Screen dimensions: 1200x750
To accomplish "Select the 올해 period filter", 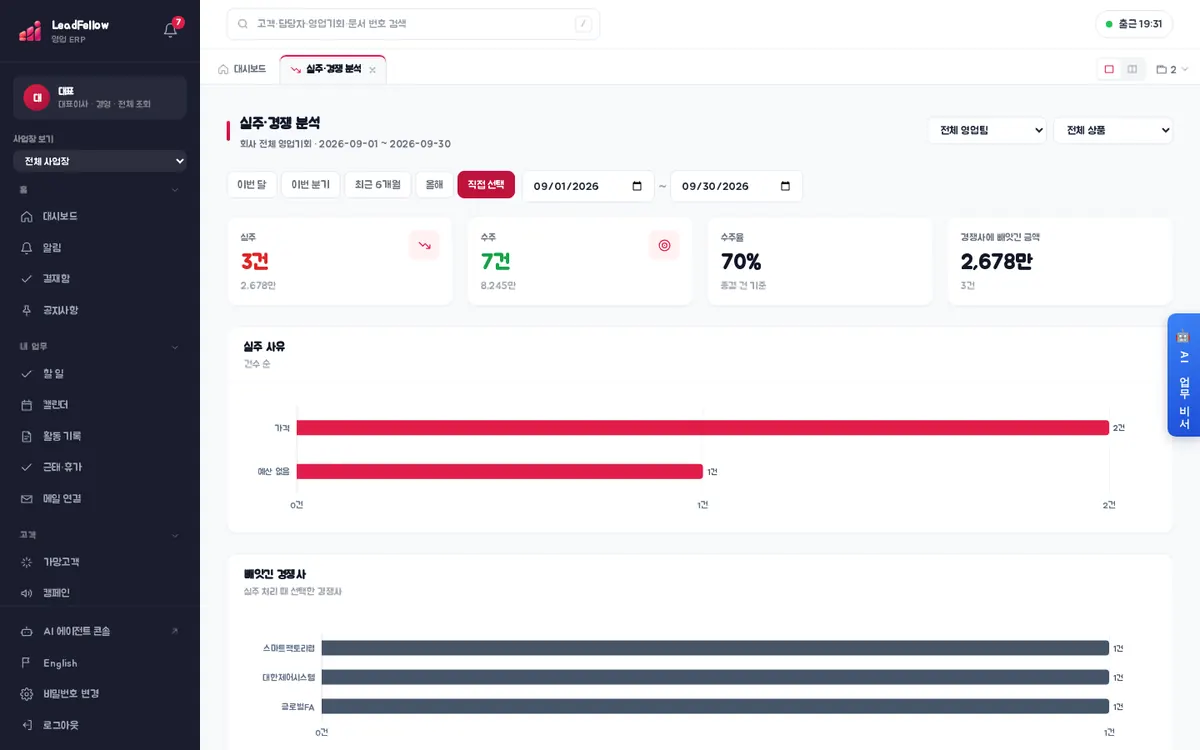I will tap(434, 185).
